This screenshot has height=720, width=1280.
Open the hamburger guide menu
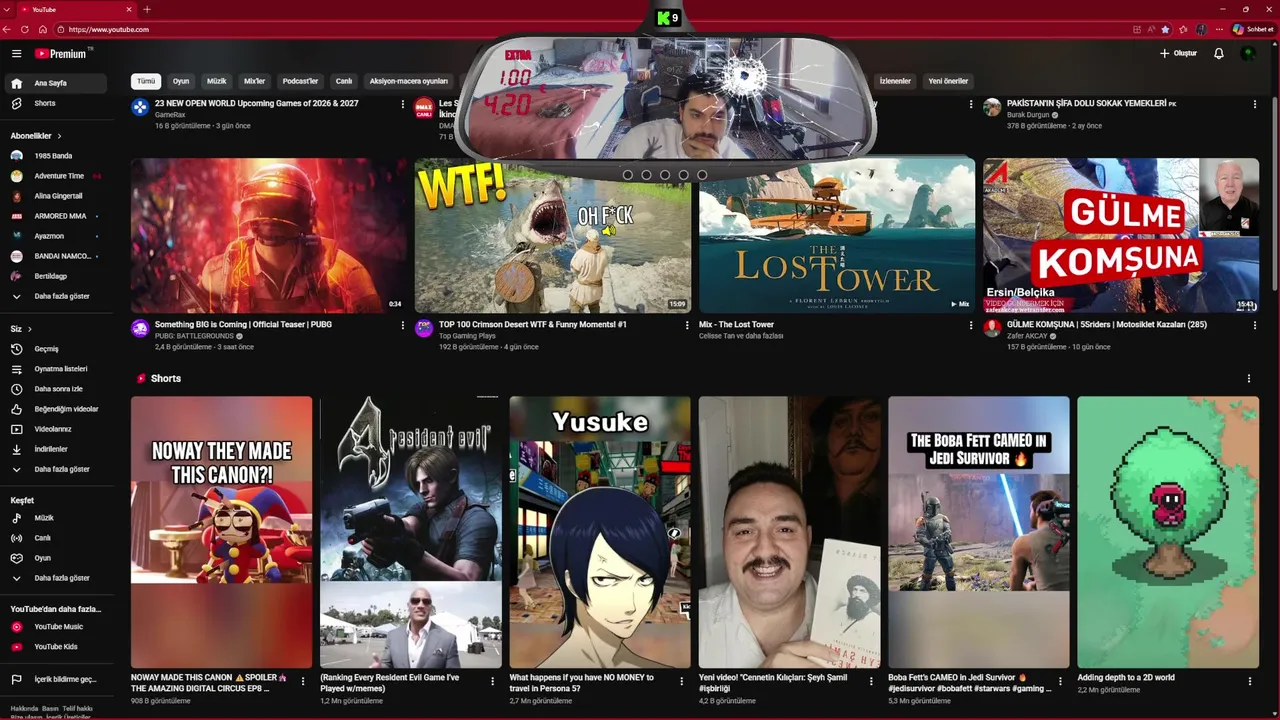coord(16,53)
